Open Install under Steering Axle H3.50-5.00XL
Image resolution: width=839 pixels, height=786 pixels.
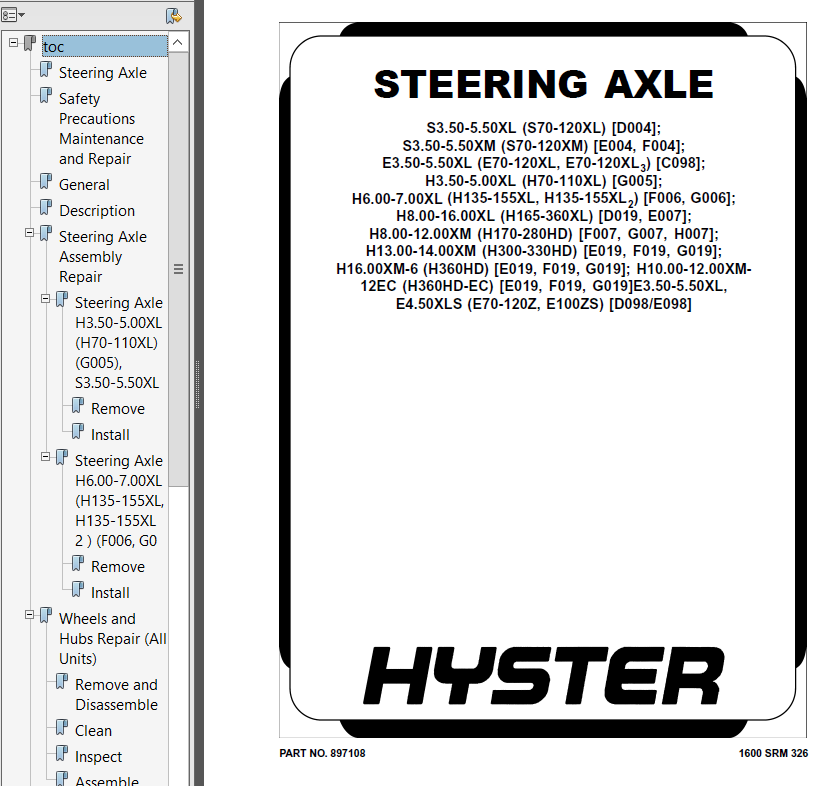110,435
